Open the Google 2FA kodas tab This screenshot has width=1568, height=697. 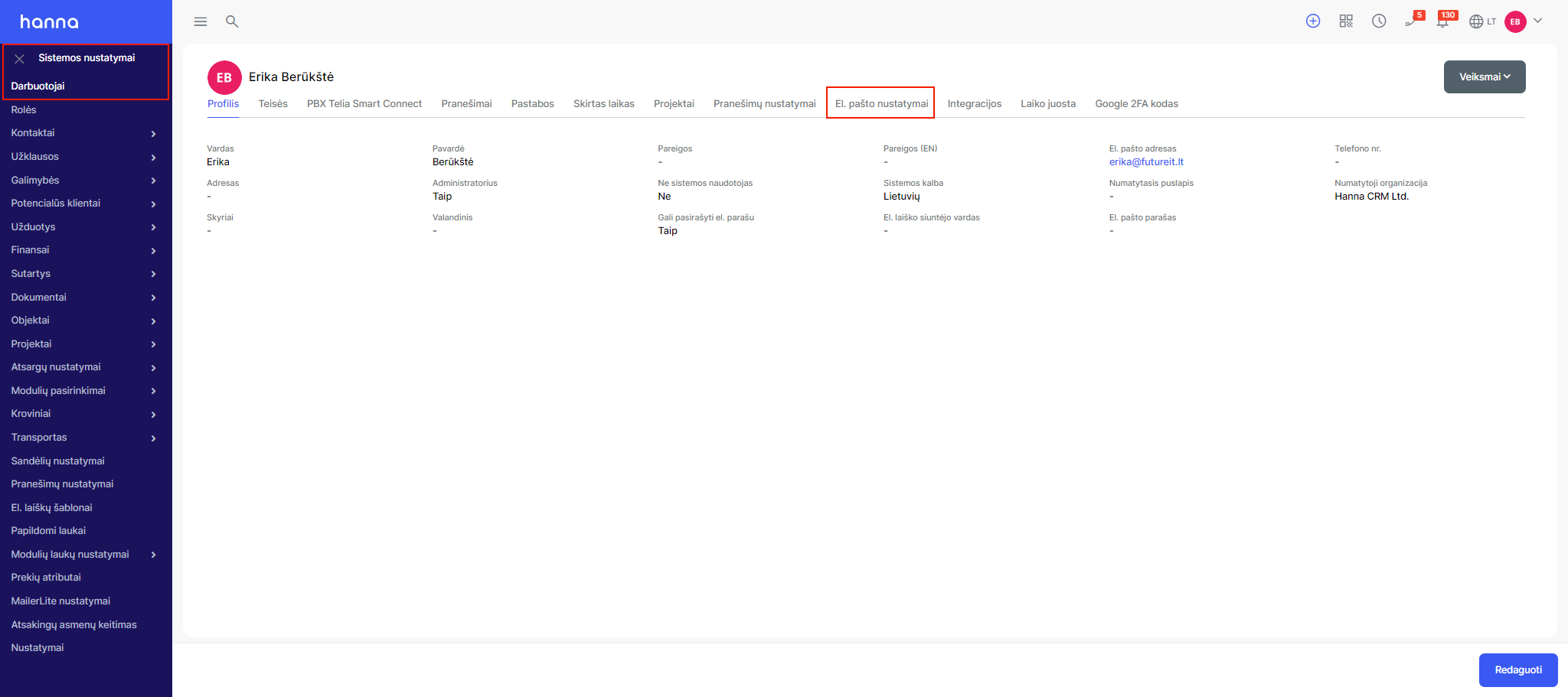point(1136,103)
